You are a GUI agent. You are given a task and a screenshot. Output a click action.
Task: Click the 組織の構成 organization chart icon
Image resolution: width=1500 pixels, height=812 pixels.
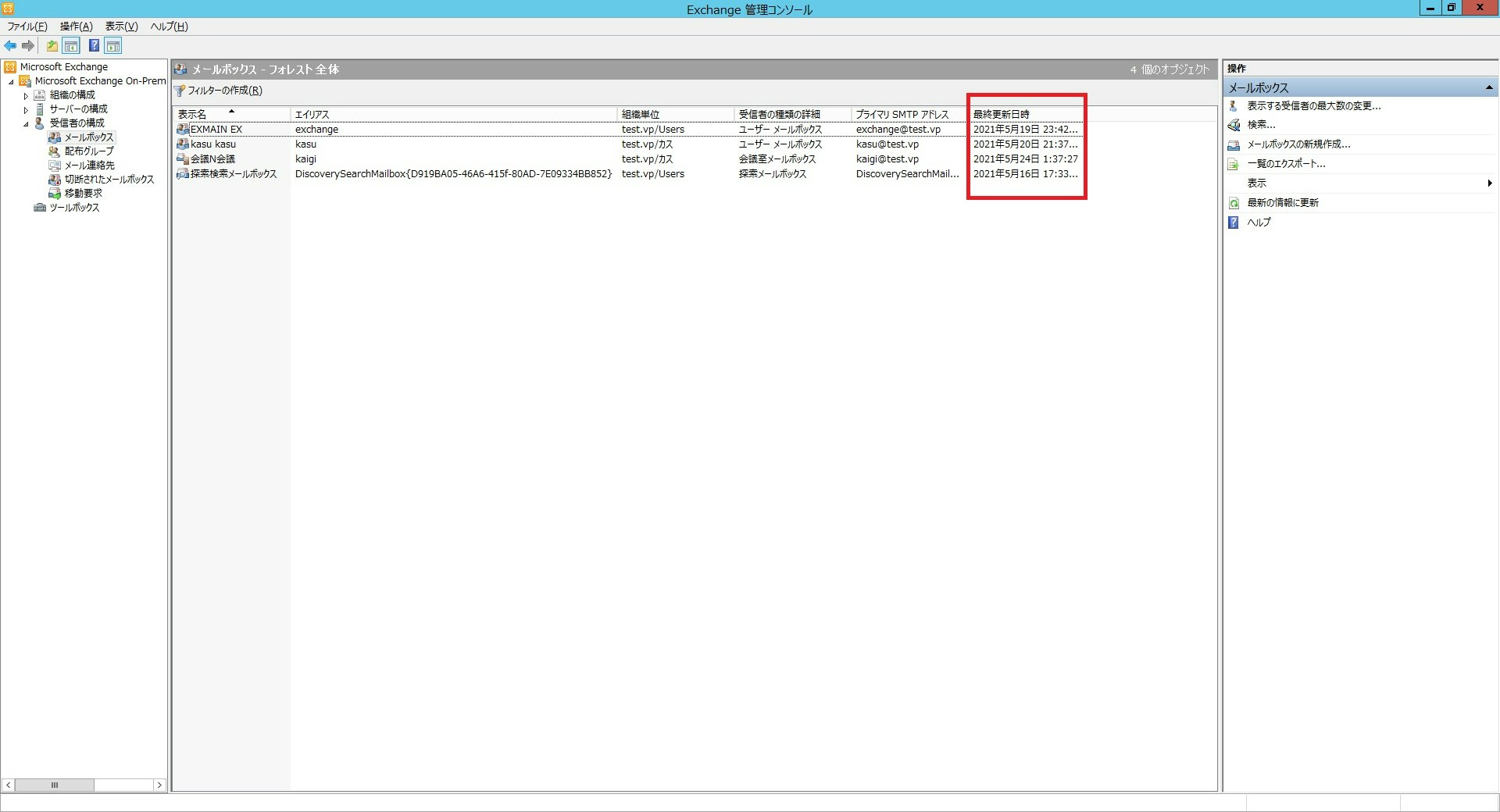(40, 95)
